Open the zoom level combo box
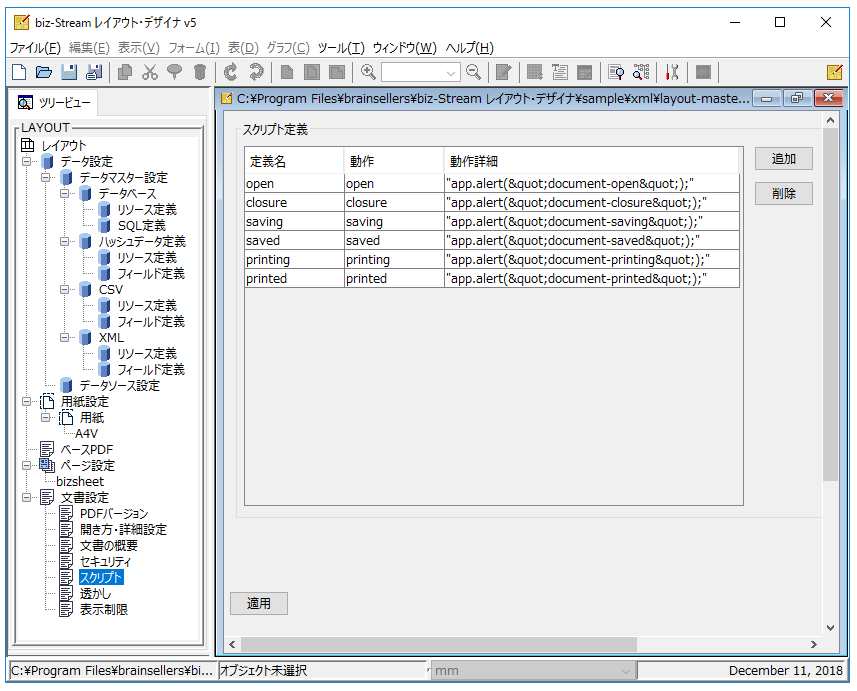This screenshot has width=857, height=691. pyautogui.click(x=420, y=73)
